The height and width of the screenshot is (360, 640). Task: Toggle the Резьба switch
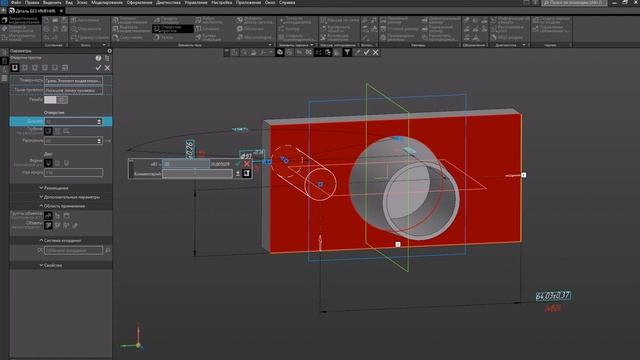56,100
